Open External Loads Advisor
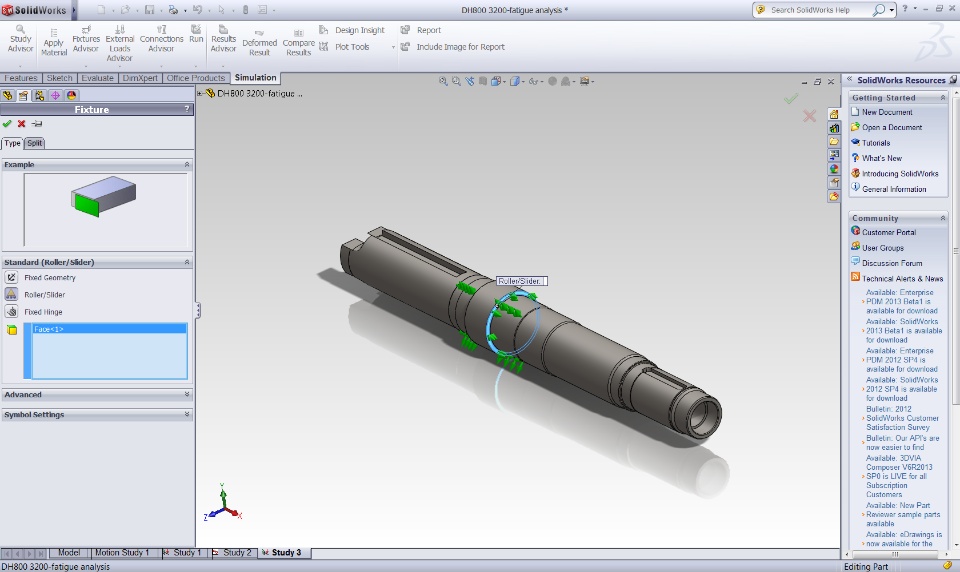 click(x=119, y=43)
